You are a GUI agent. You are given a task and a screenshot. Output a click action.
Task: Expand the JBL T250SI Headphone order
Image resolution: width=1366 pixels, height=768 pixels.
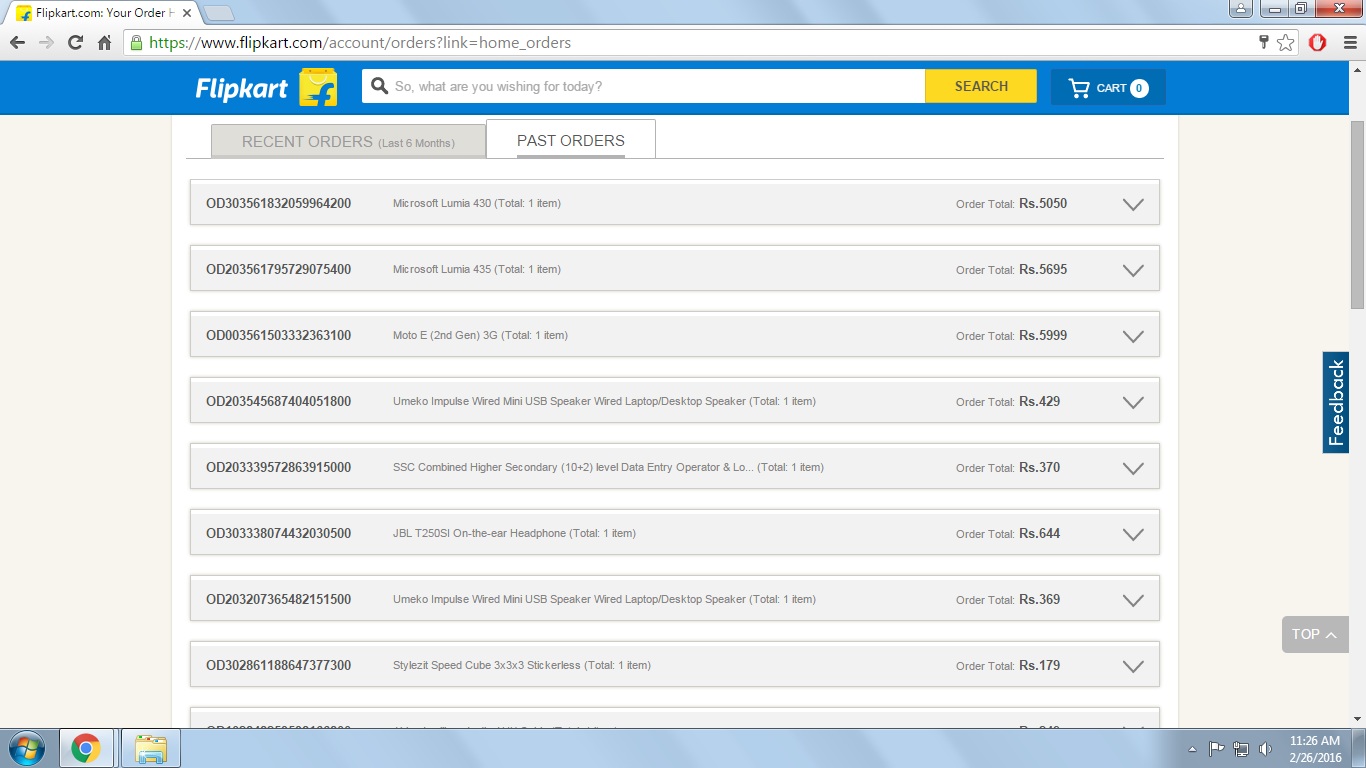pos(1132,534)
